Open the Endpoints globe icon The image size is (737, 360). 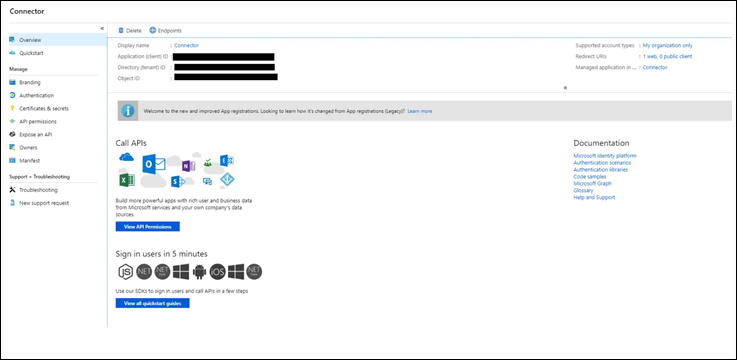tap(152, 31)
